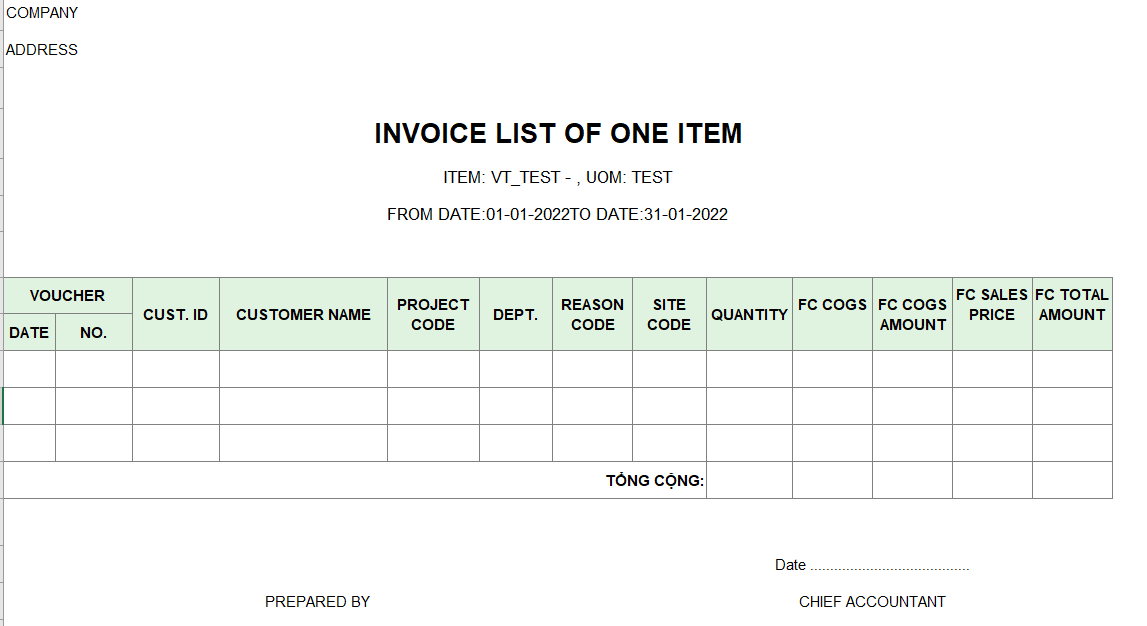
Task: Select the CUST. ID header cell
Action: click(176, 314)
